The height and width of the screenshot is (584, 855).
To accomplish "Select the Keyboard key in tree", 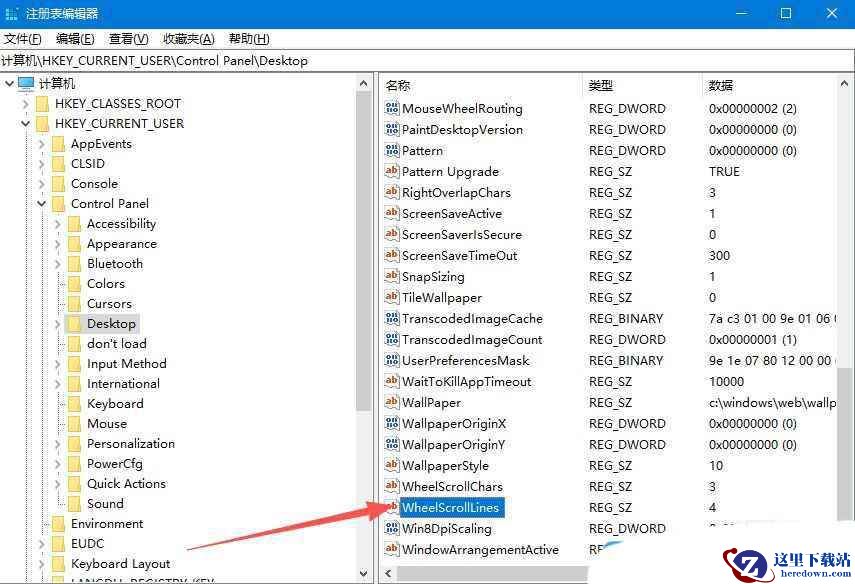I will pos(115,404).
